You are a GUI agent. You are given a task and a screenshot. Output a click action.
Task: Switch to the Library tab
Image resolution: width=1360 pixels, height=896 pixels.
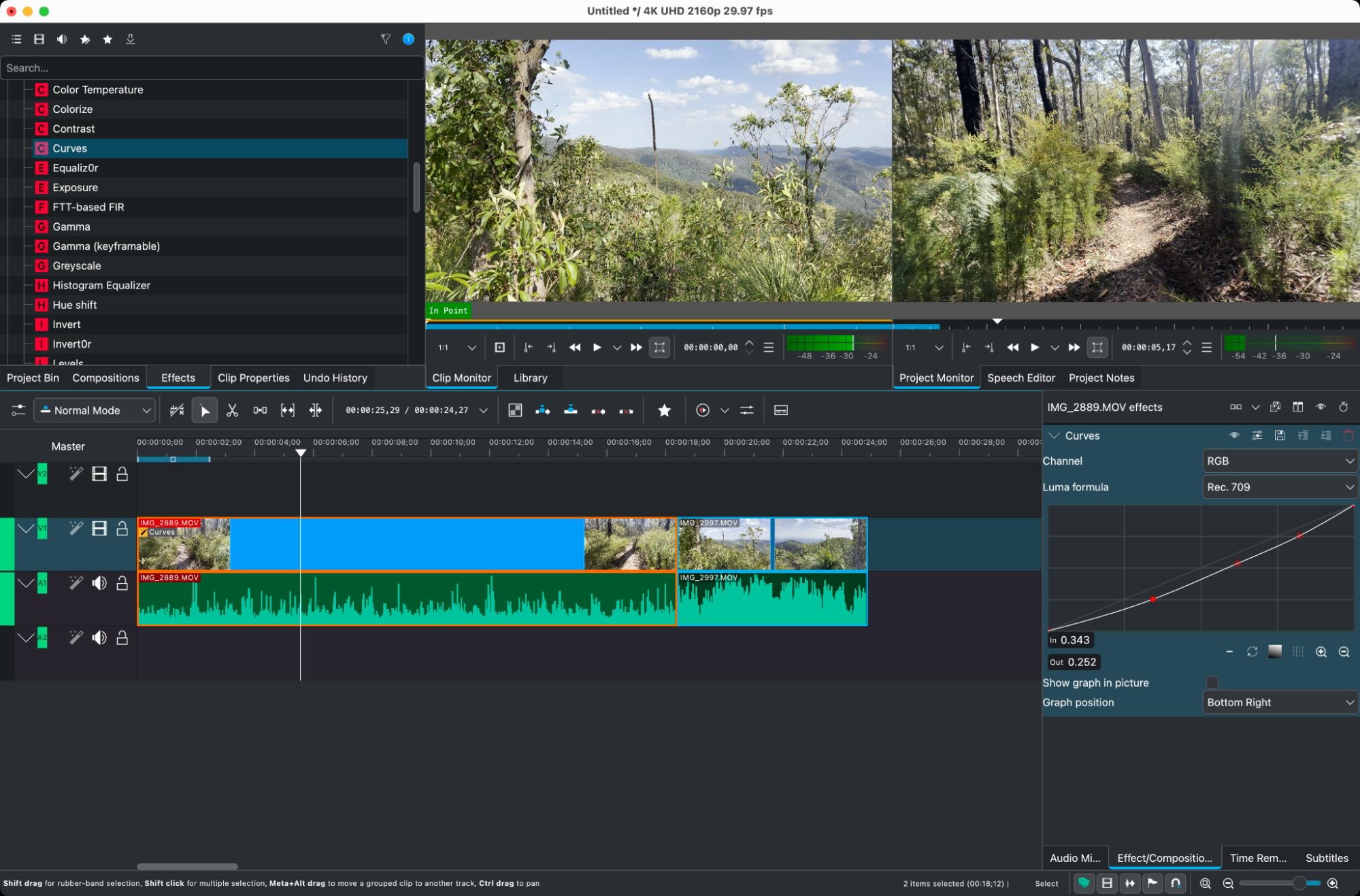[530, 378]
